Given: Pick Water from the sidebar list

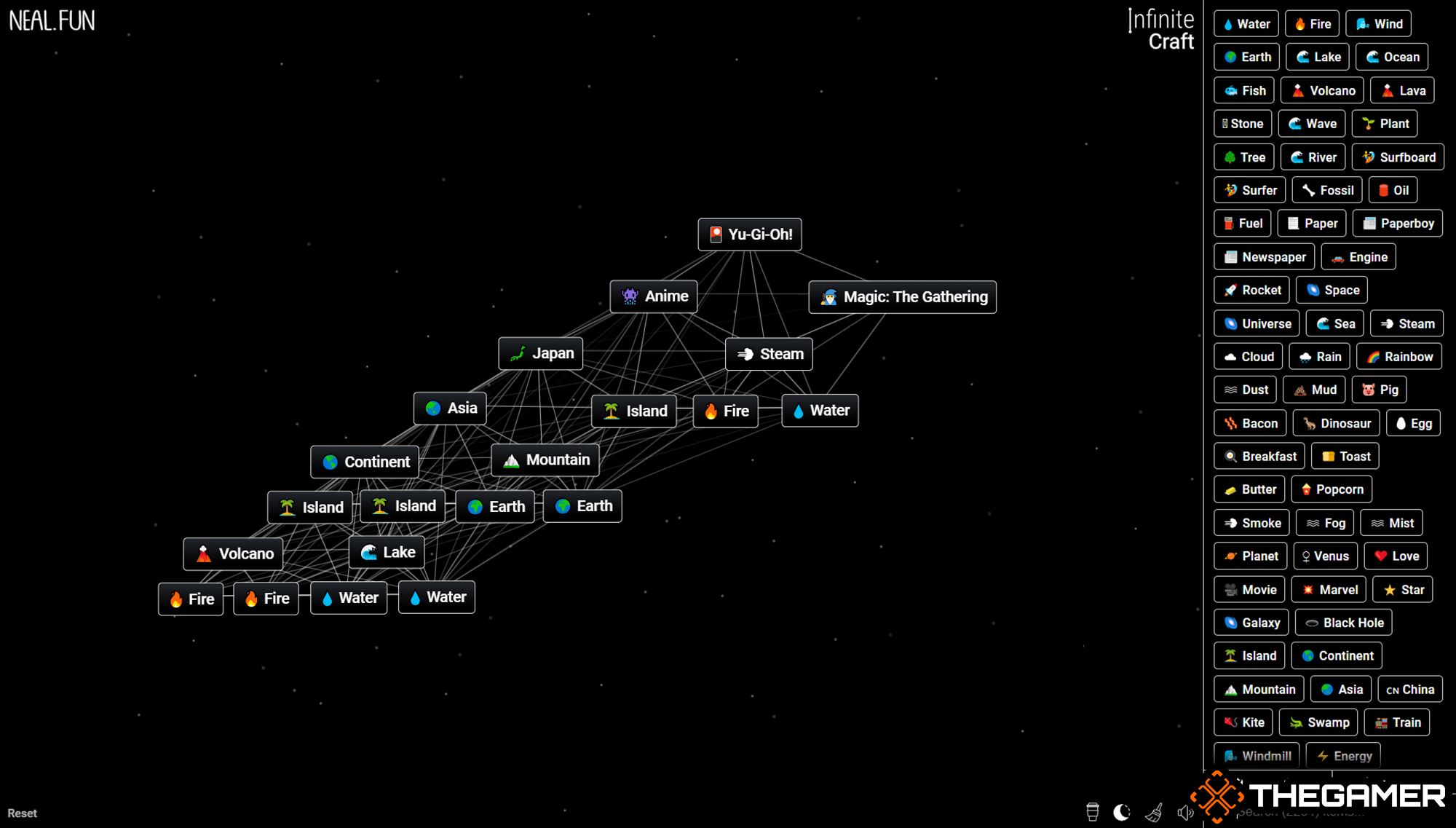Looking at the screenshot, I should [1246, 24].
